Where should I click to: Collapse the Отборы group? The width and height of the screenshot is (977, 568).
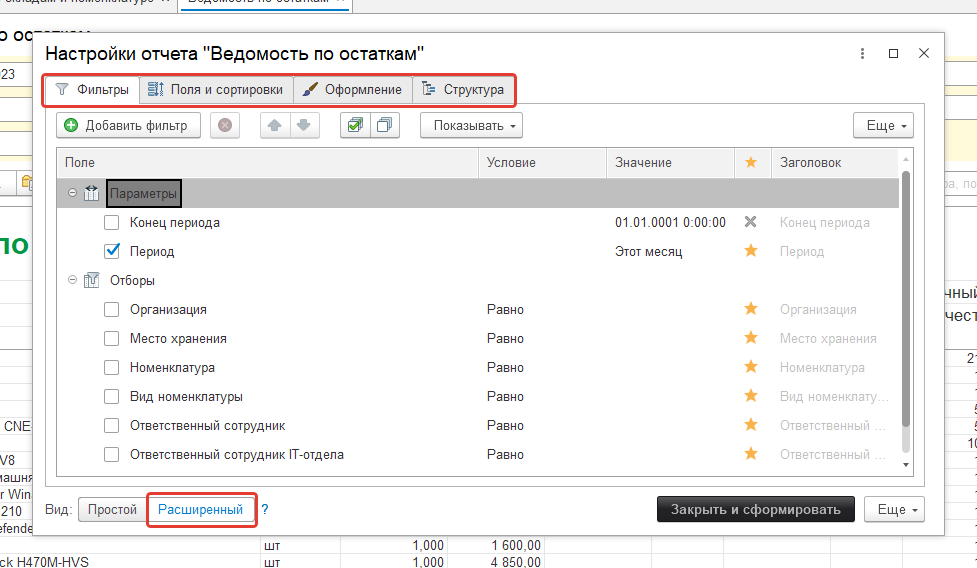click(x=72, y=280)
